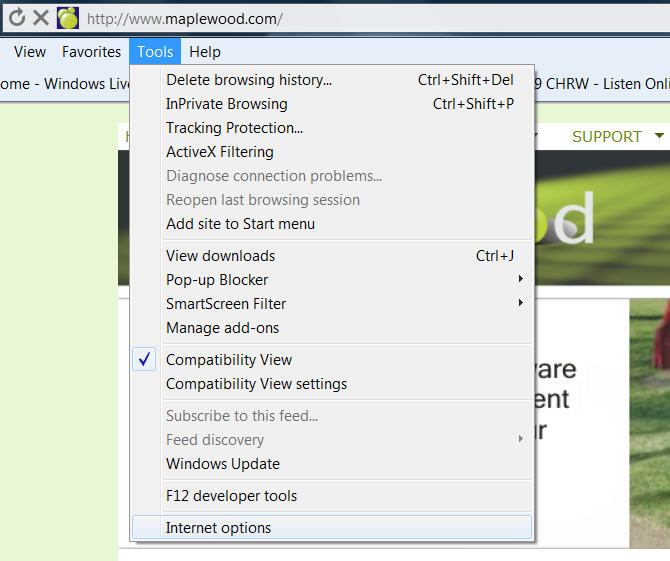Start InPrivate Browsing from the menu
This screenshot has height=561, width=670.
click(x=227, y=104)
